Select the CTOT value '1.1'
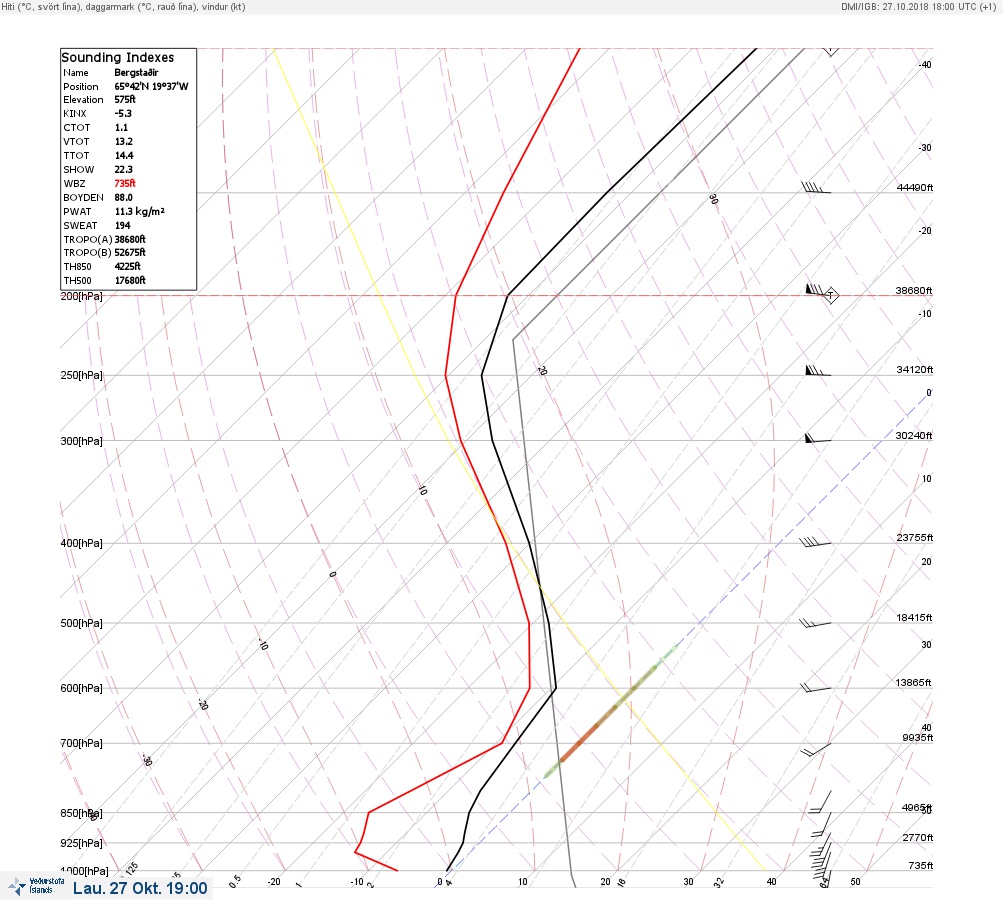 point(121,127)
